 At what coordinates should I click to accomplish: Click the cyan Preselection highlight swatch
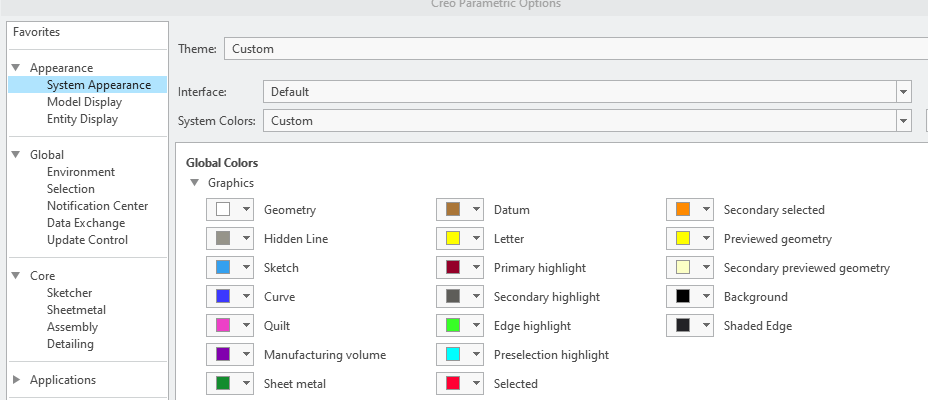(452, 355)
